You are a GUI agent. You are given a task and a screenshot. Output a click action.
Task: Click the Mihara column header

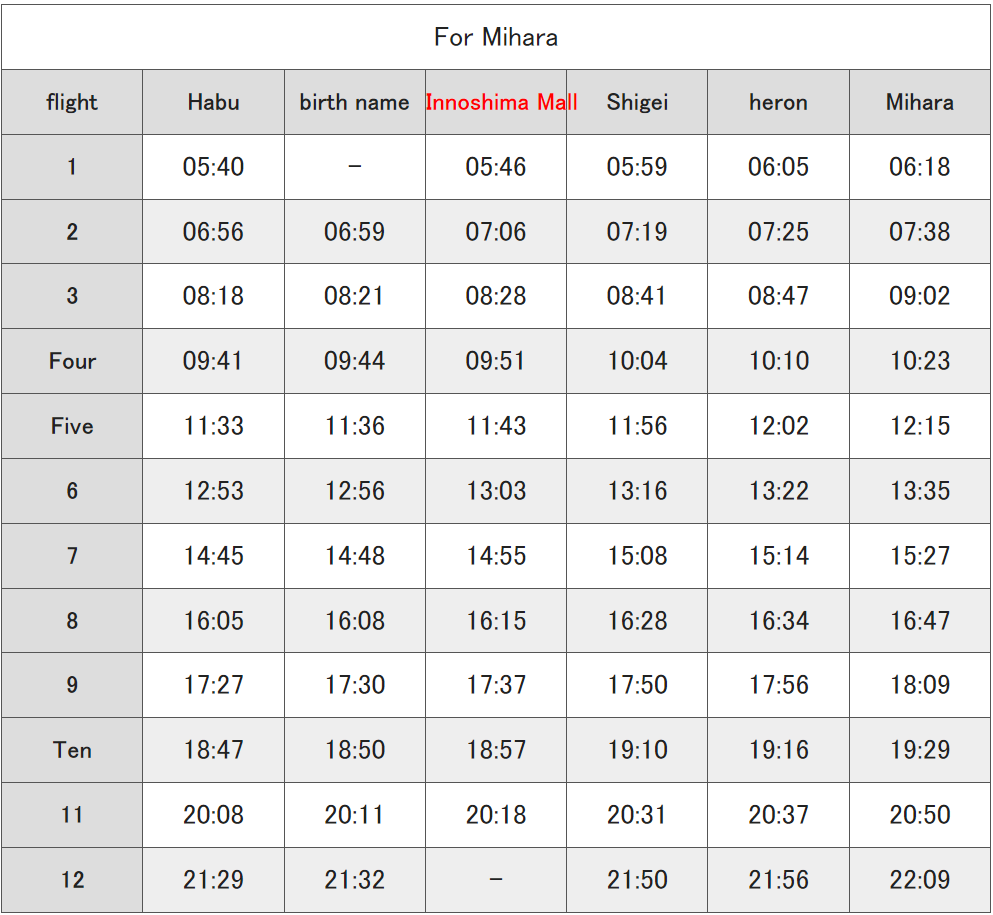pos(920,102)
